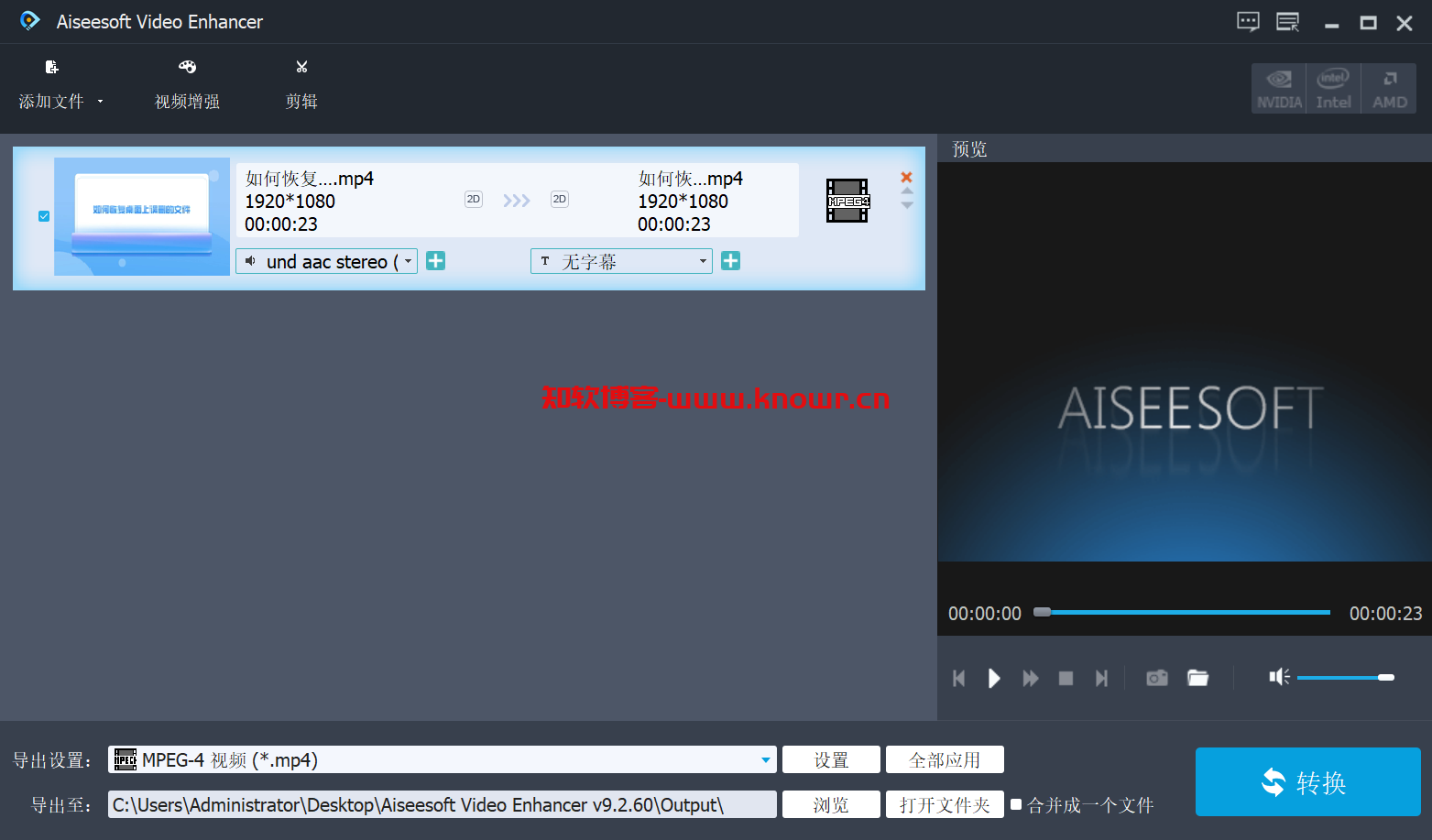1432x840 pixels.
Task: Mute the preview volume speaker
Action: [x=1279, y=677]
